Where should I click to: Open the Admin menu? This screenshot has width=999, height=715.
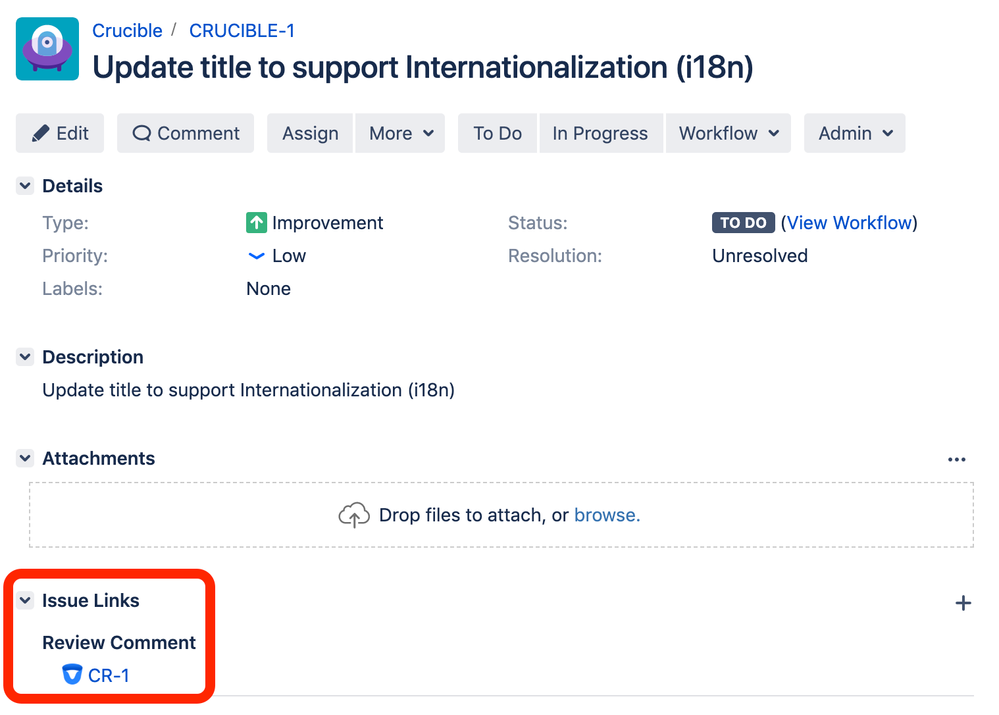[854, 132]
